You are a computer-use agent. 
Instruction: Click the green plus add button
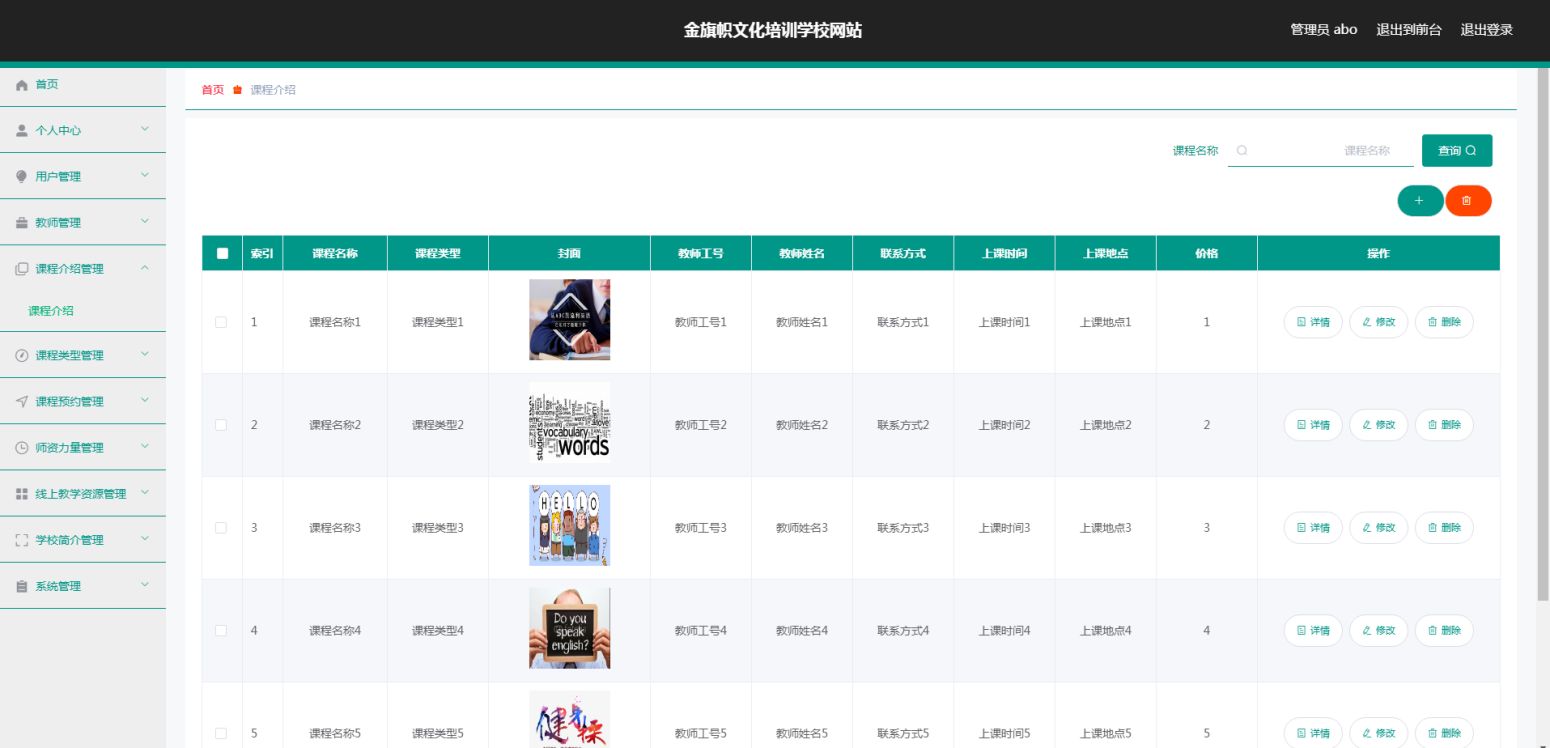coord(1420,201)
